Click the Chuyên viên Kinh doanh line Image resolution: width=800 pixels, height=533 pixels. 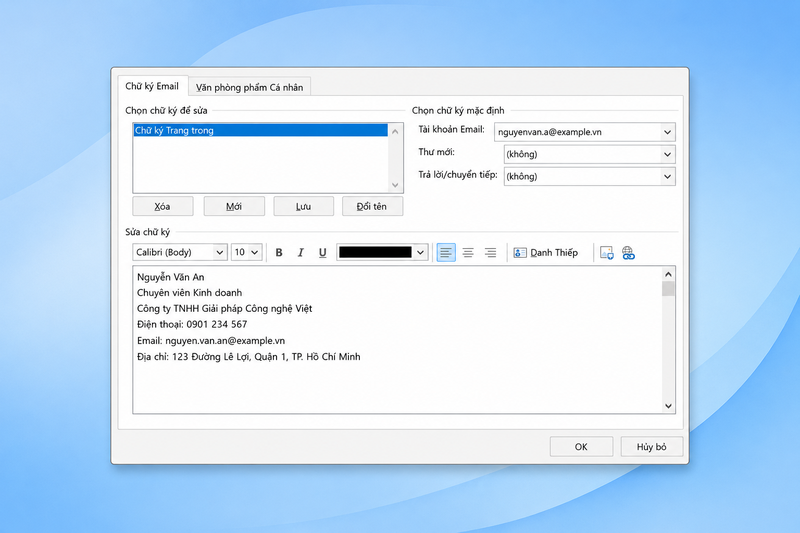pyautogui.click(x=189, y=293)
